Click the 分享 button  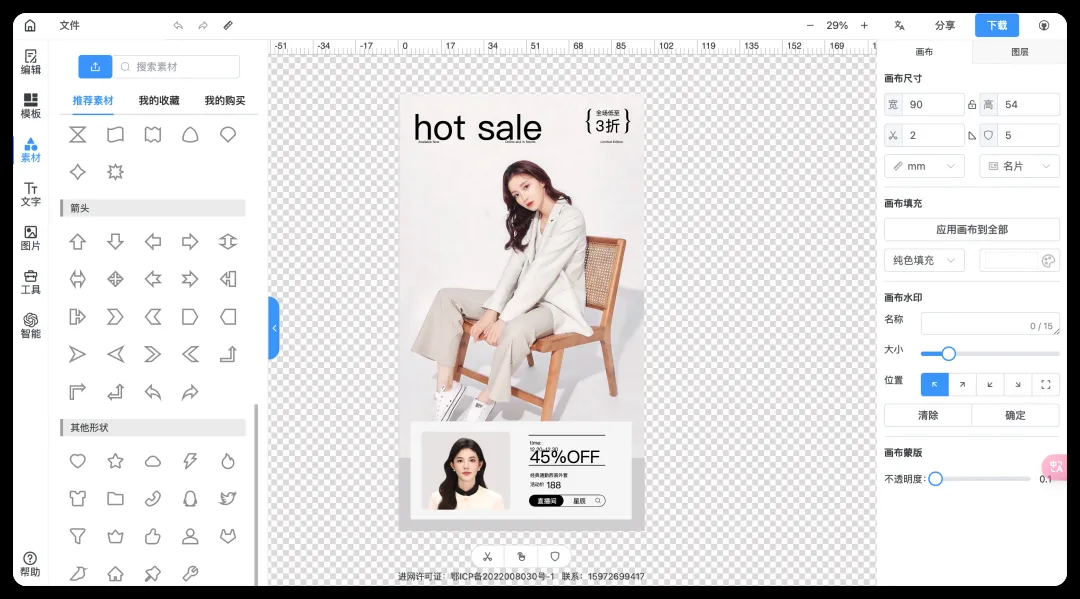[x=945, y=25]
